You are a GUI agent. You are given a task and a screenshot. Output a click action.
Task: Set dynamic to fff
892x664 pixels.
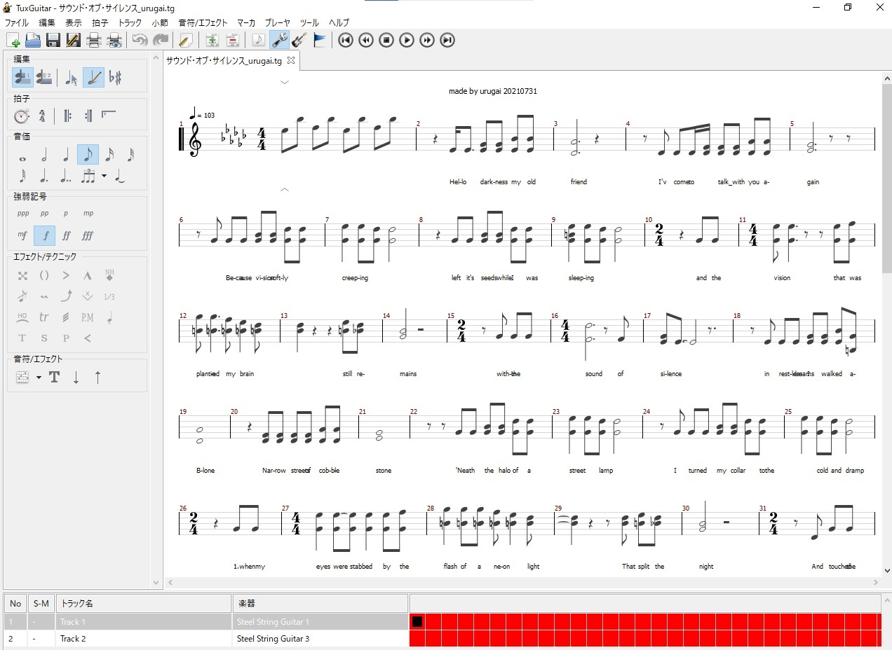(x=88, y=235)
